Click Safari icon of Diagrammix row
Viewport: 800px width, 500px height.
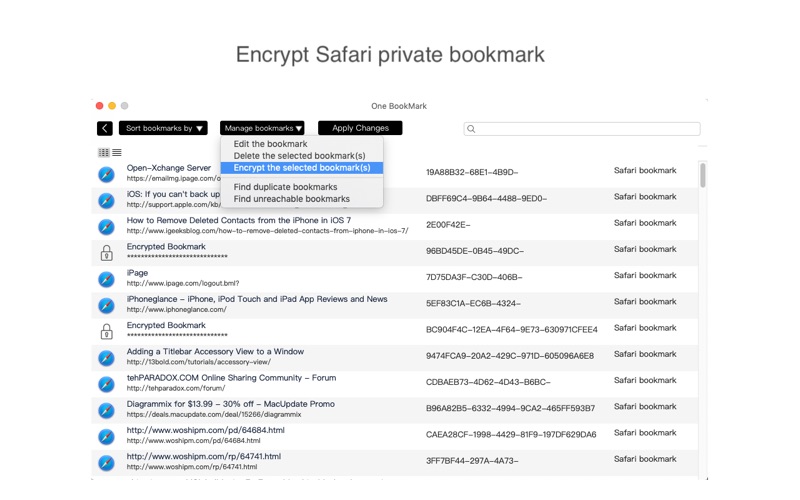pos(106,410)
